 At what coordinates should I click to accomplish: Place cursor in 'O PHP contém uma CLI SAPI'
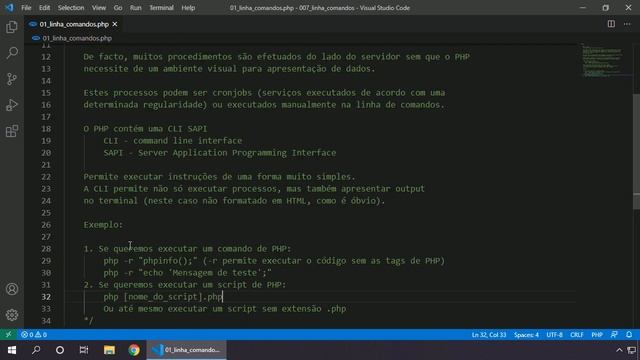tap(145, 129)
